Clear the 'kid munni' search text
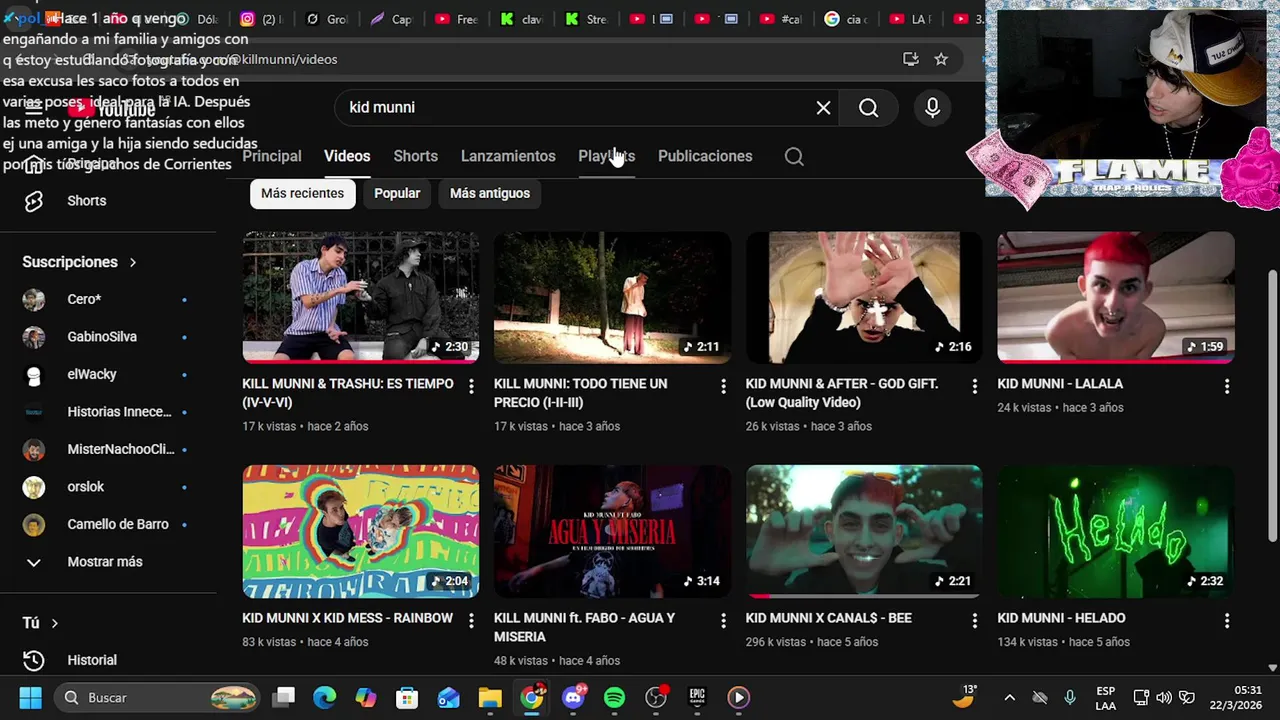This screenshot has height=720, width=1280. tap(823, 108)
